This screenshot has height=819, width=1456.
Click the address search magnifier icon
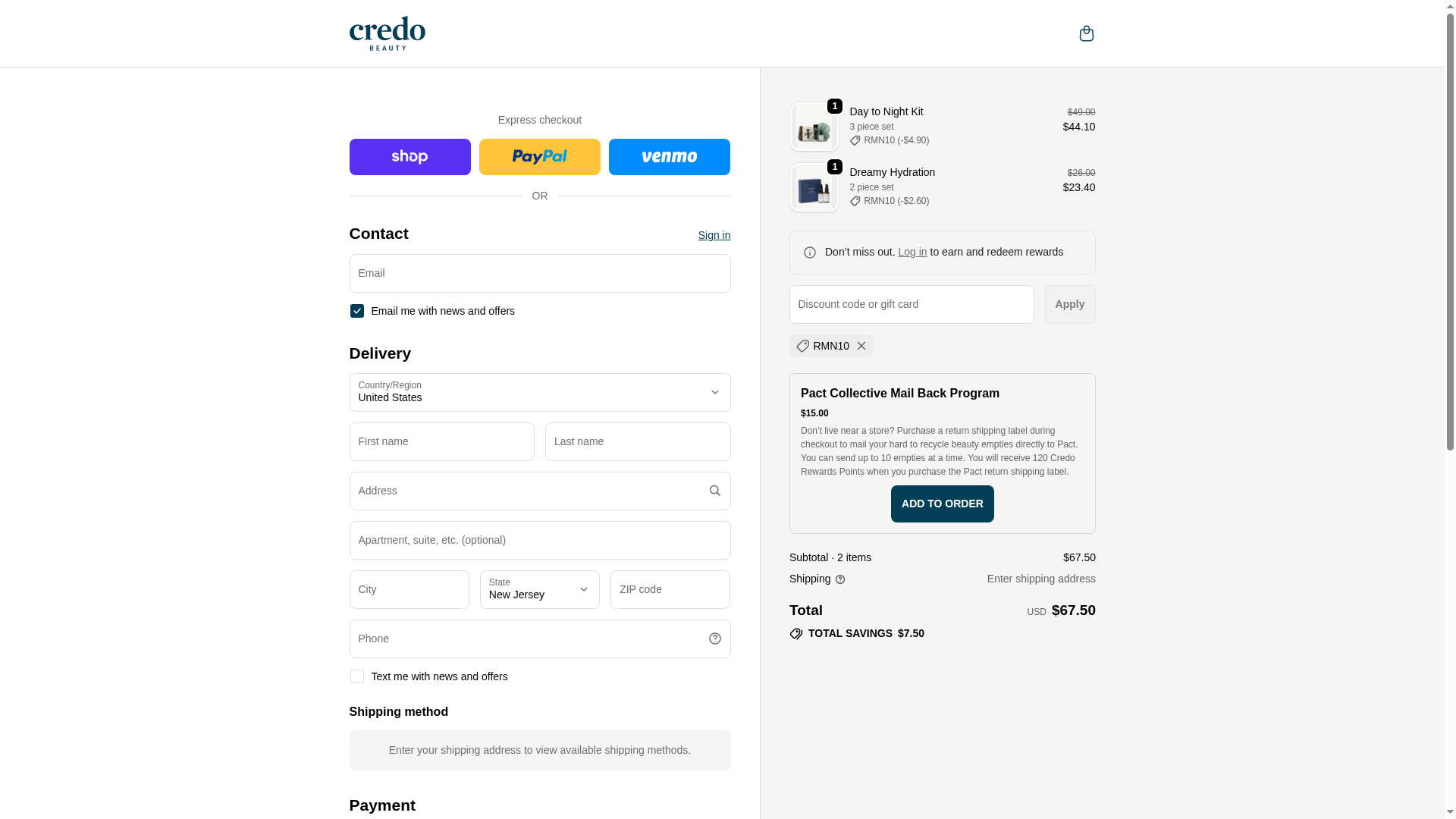tap(714, 491)
